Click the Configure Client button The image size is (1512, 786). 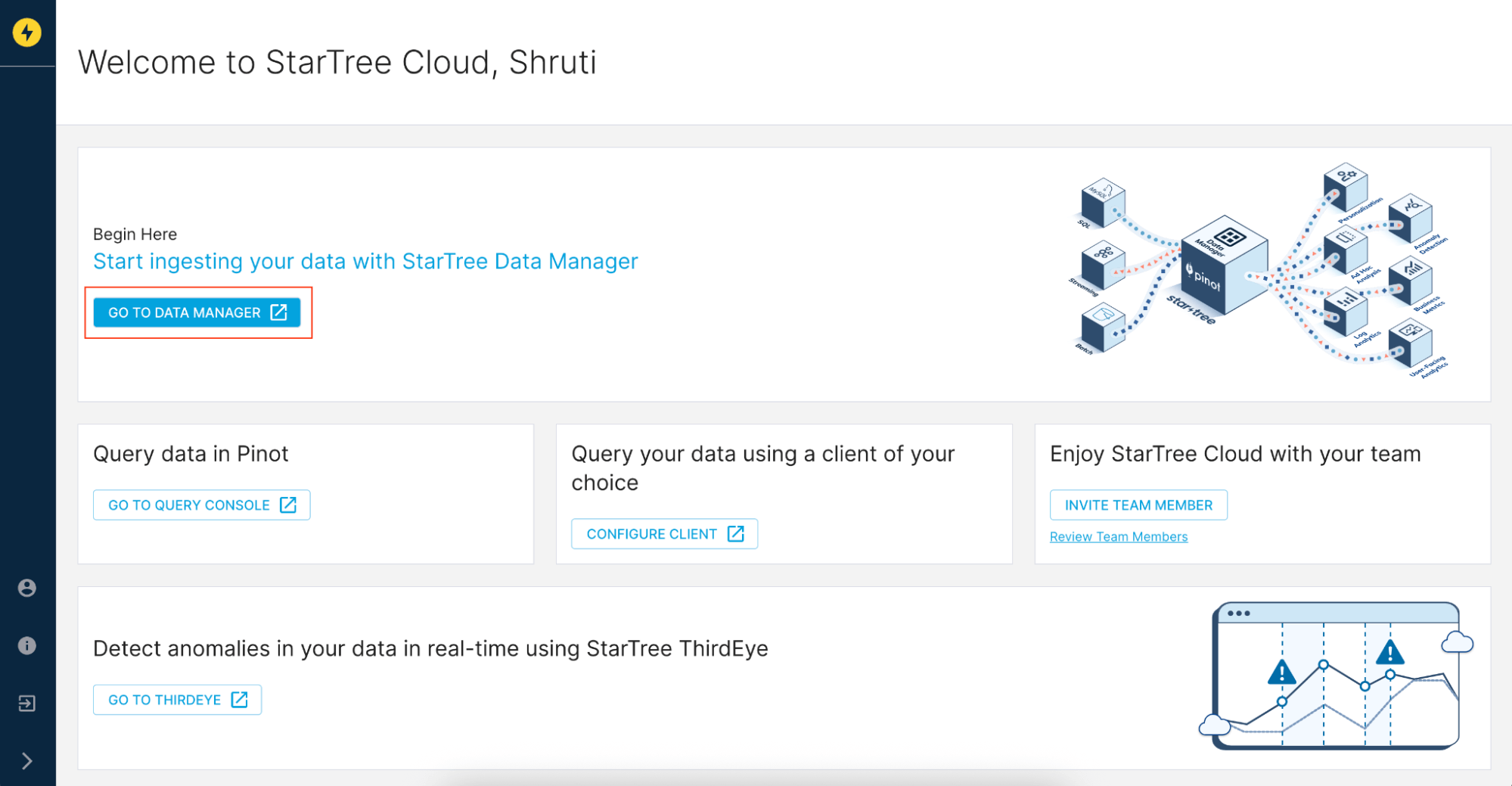[x=664, y=534]
